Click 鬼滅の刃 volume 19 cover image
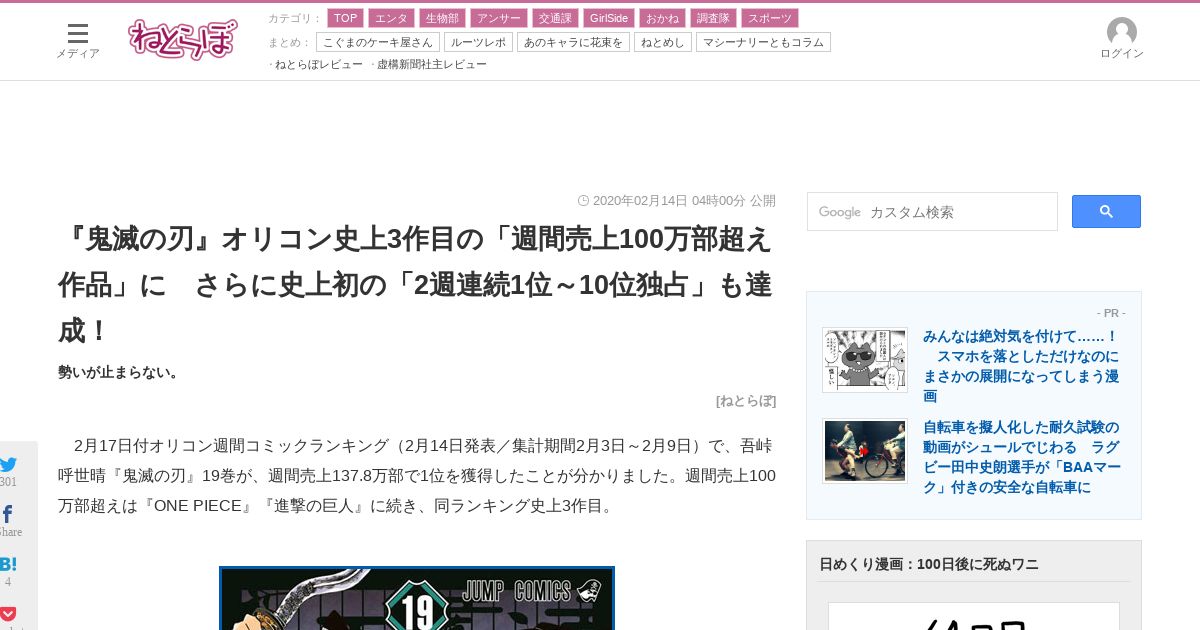Viewport: 1200px width, 630px height. point(417,598)
